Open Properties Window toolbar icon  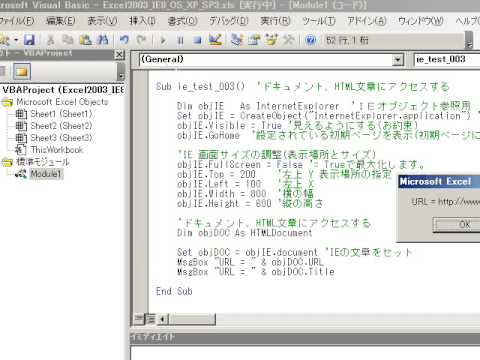pyautogui.click(x=254, y=40)
